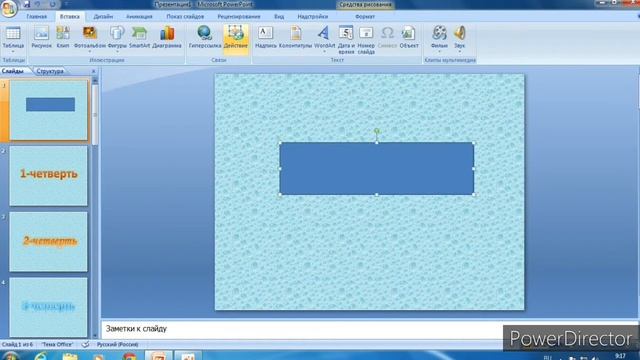This screenshot has width=640, height=360.
Task: Insert clip art (Клип)
Action: [x=63, y=38]
